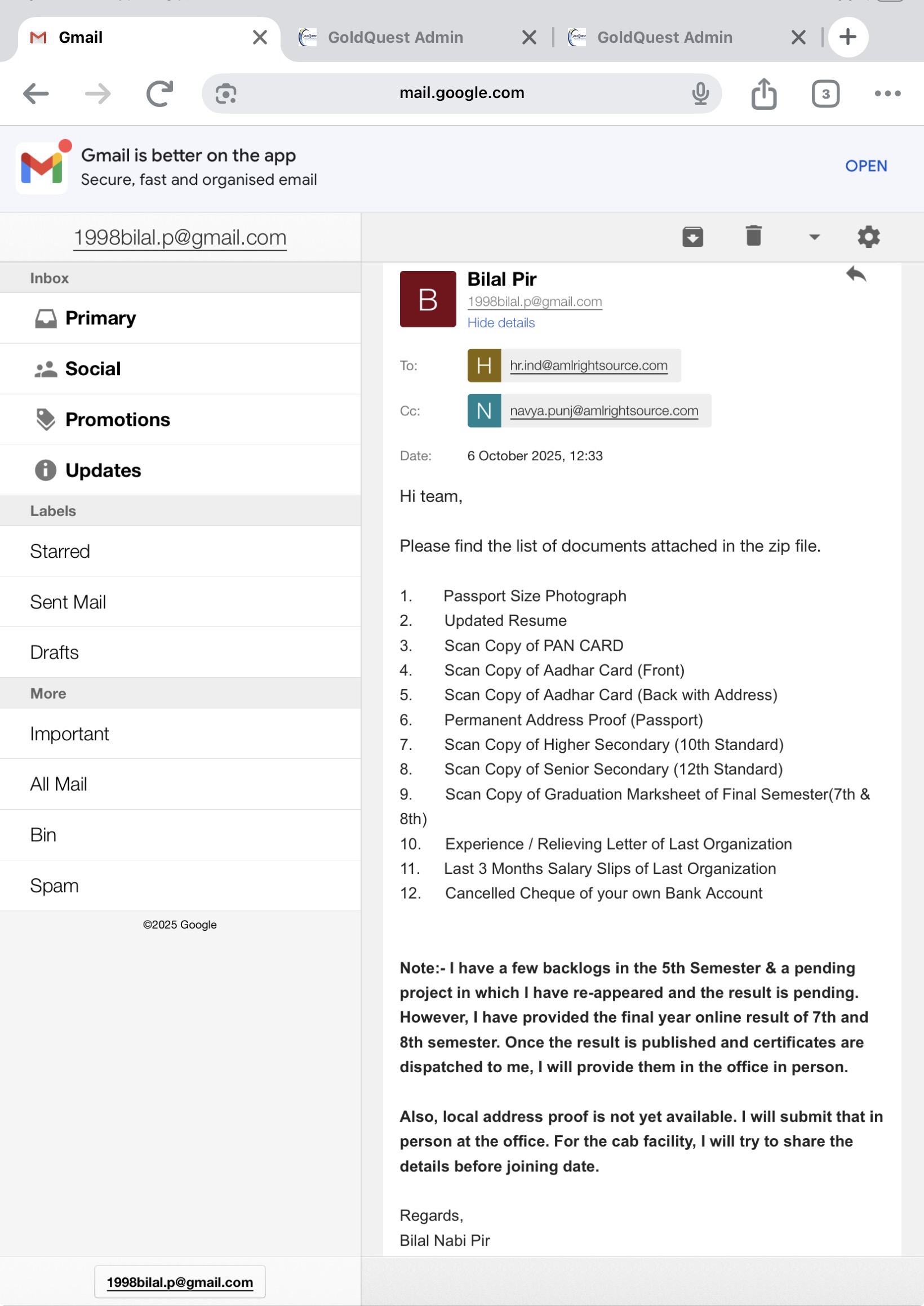Screen dimensions: 924x1306
Task: Delete the email with trash icon
Action: coord(753,236)
